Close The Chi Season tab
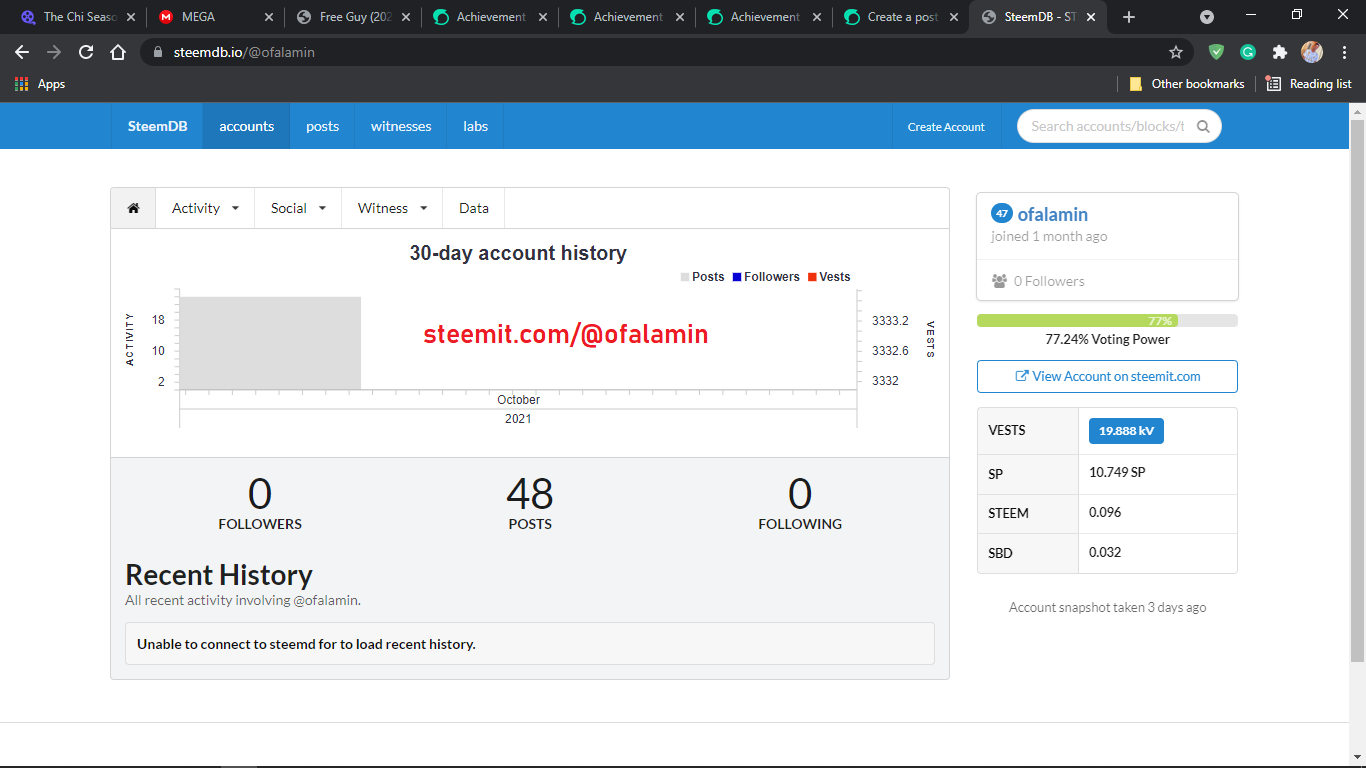The image size is (1366, 768). pos(131,17)
